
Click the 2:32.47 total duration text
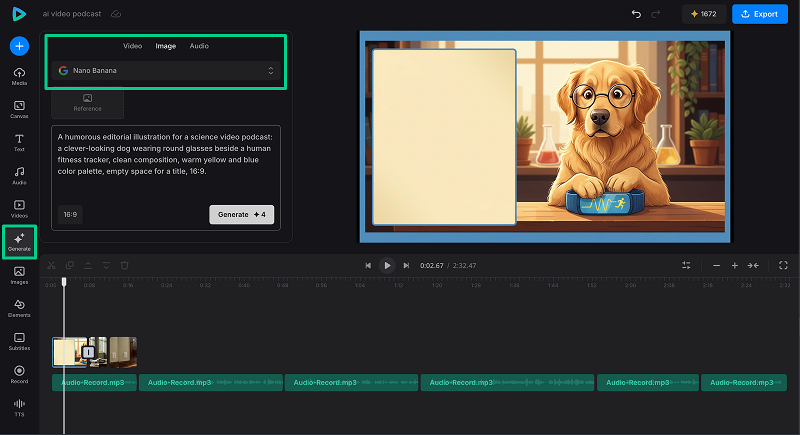[x=464, y=266]
